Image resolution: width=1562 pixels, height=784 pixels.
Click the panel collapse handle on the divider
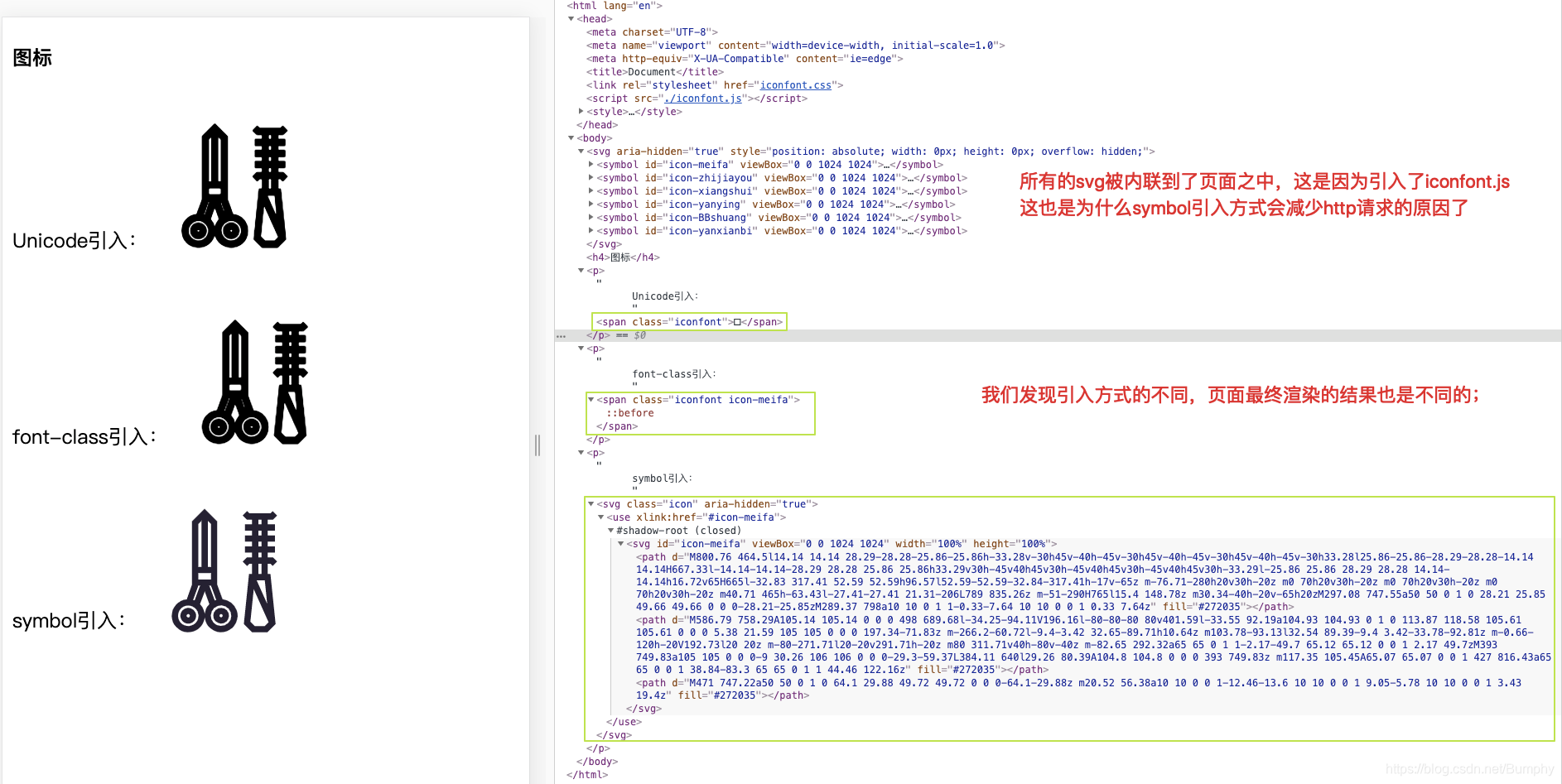(x=538, y=446)
